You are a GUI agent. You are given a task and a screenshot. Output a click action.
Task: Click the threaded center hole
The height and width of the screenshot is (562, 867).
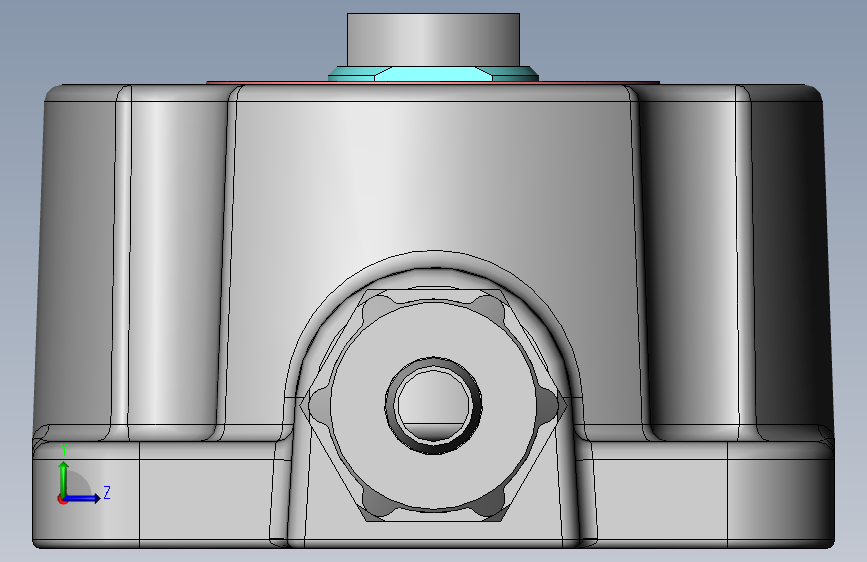click(433, 405)
